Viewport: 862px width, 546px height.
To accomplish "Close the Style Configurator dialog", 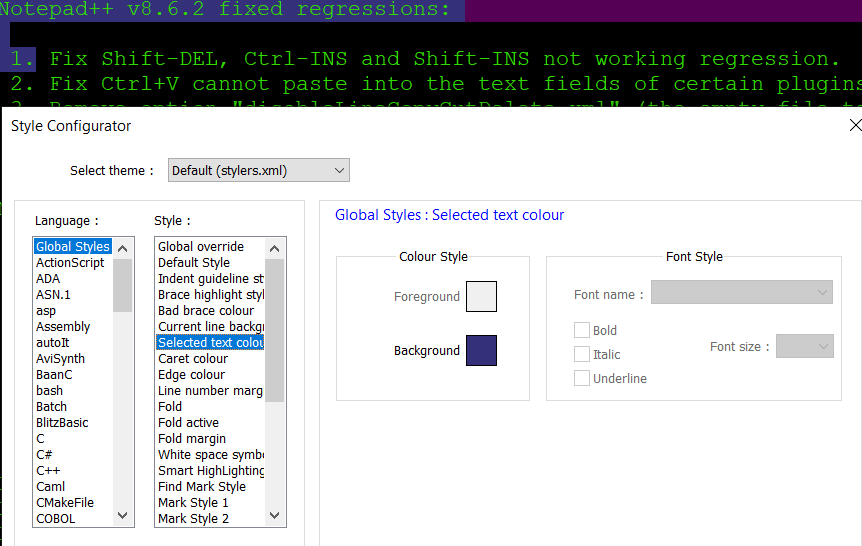I will tap(854, 125).
